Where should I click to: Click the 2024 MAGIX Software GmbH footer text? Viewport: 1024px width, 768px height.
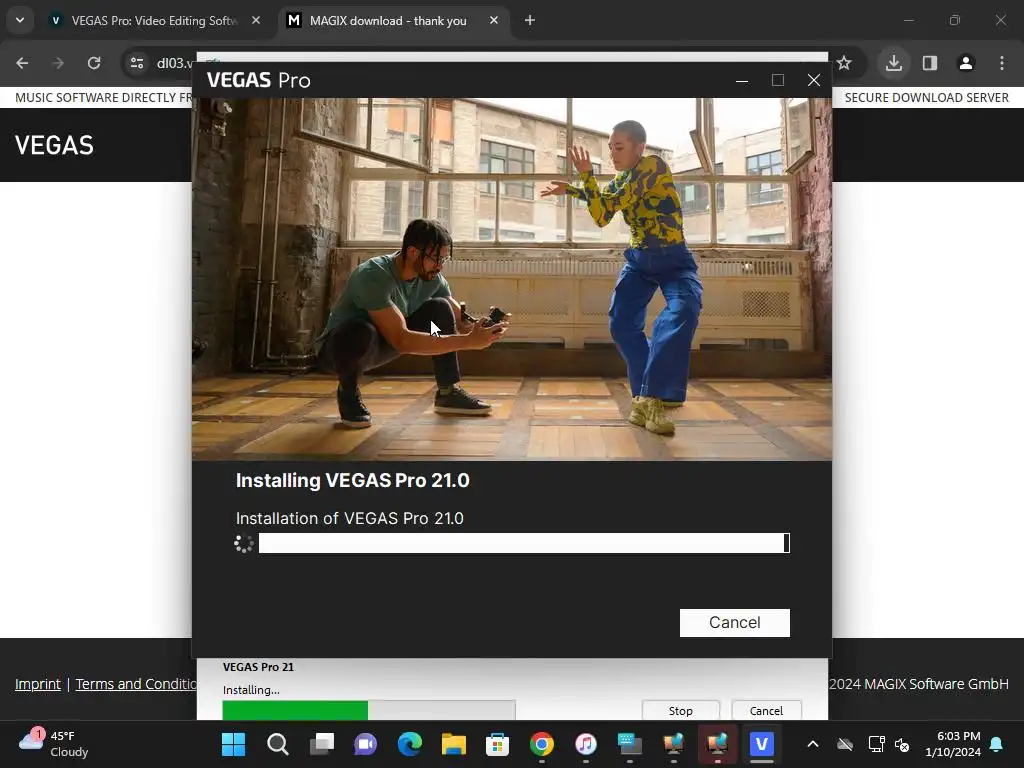(x=919, y=684)
